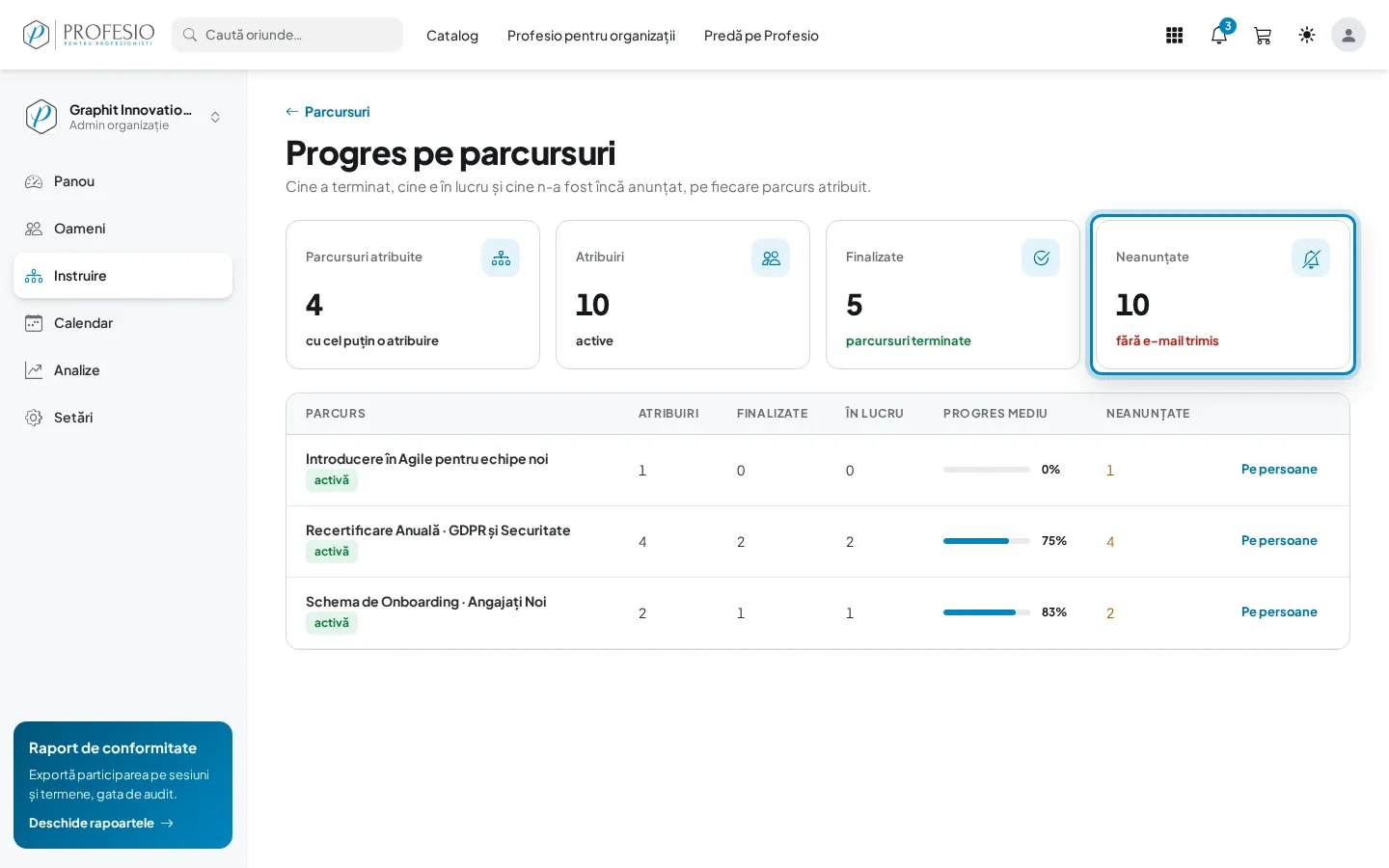The width and height of the screenshot is (1389, 868).
Task: Focus the 'Caută oriunde...' search field
Action: click(x=287, y=35)
